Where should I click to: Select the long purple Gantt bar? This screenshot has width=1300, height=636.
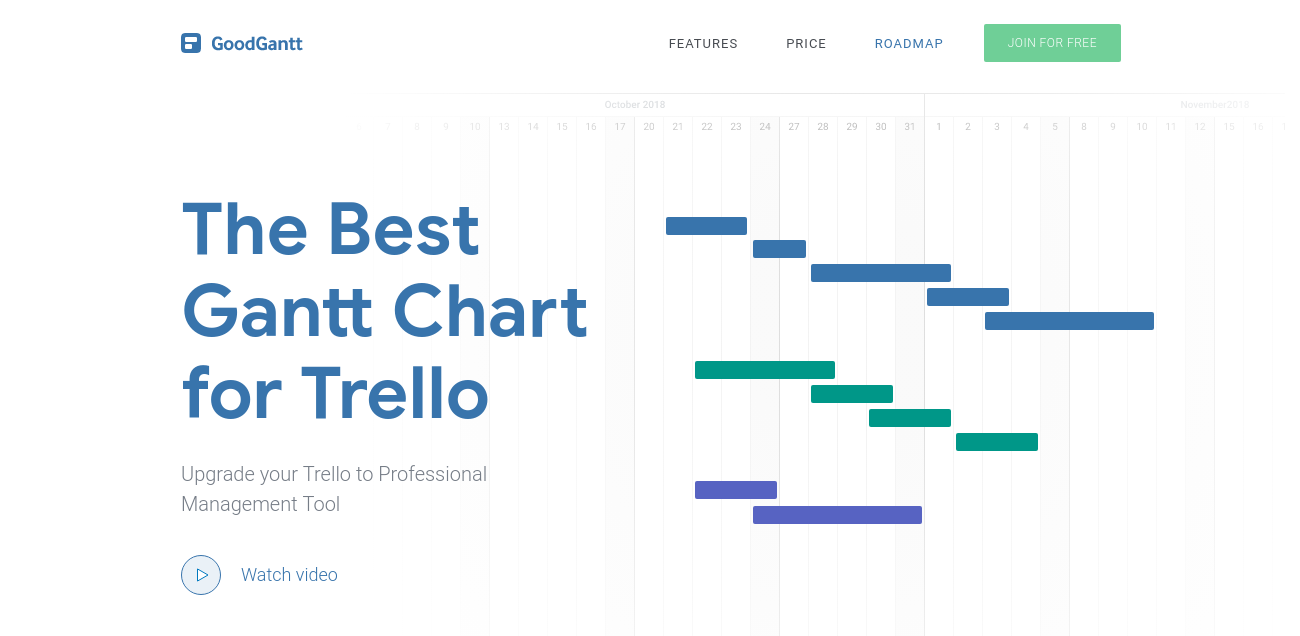[837, 515]
